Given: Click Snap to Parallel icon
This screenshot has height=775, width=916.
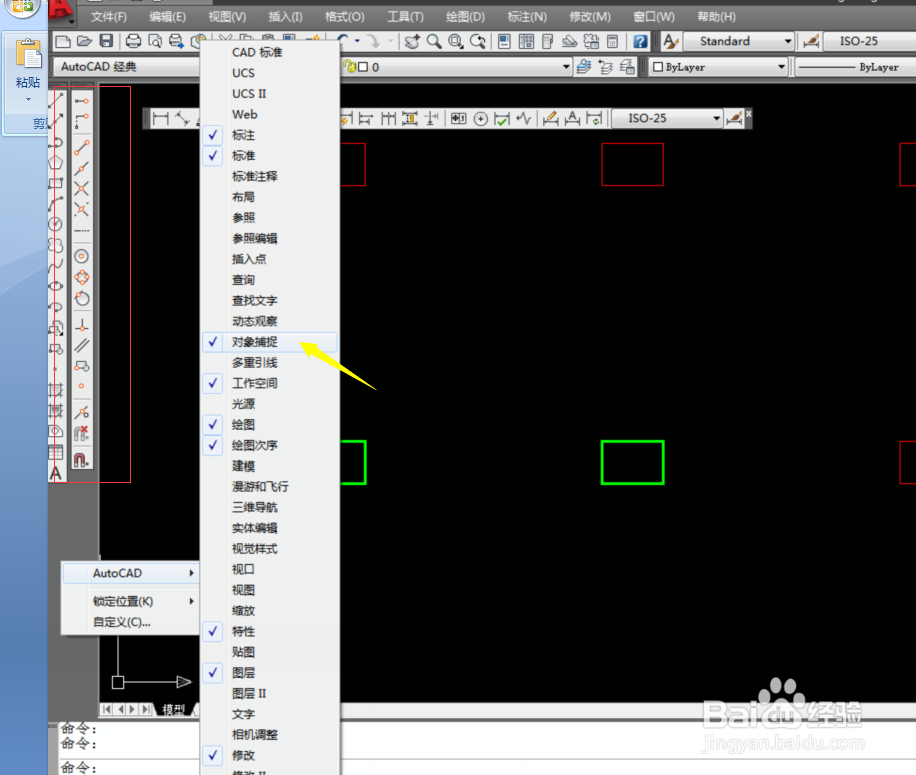Looking at the screenshot, I should coord(82,346).
